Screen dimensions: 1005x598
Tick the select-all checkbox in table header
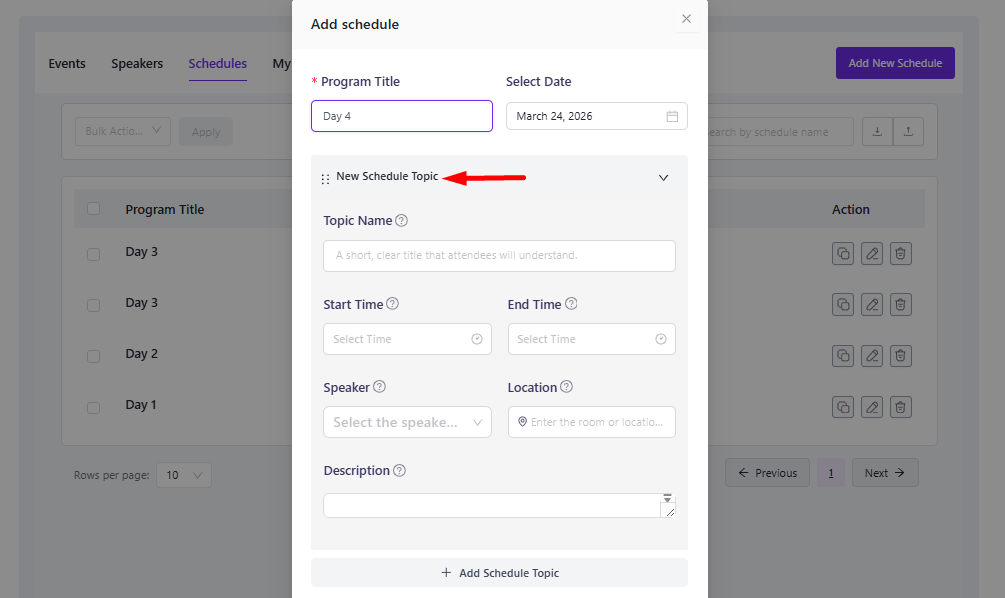pos(93,209)
